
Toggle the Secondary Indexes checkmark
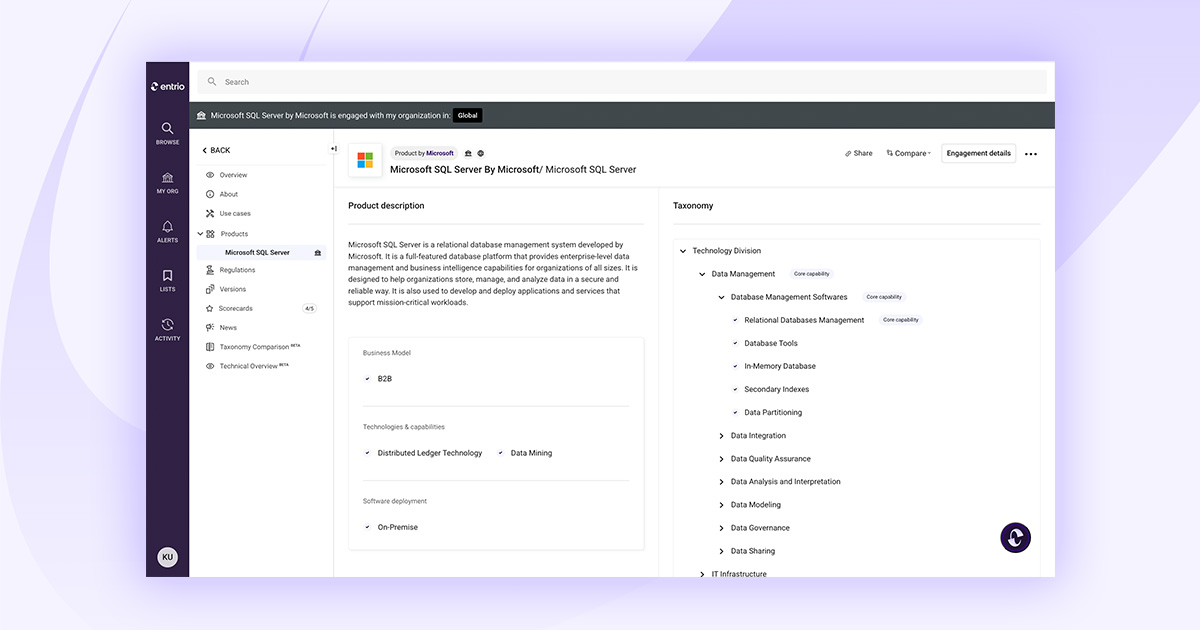pos(735,389)
